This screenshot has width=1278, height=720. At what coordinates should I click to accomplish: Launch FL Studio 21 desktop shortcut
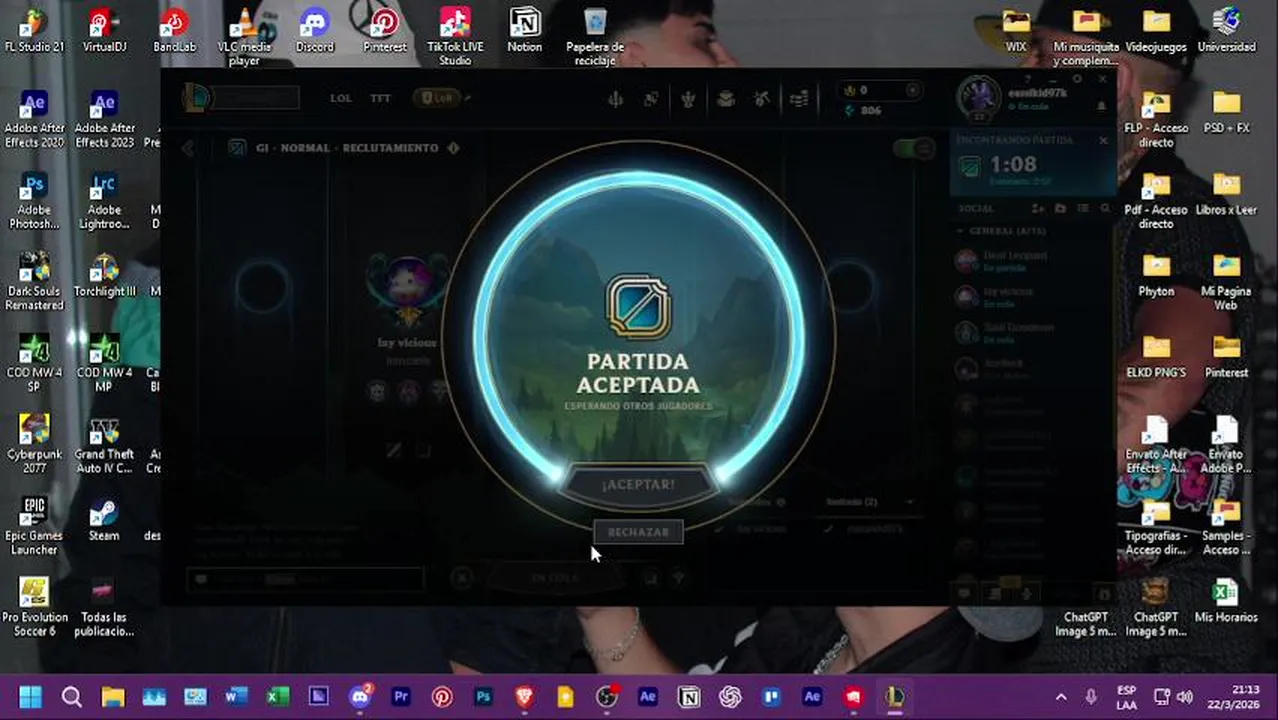pos(34,31)
